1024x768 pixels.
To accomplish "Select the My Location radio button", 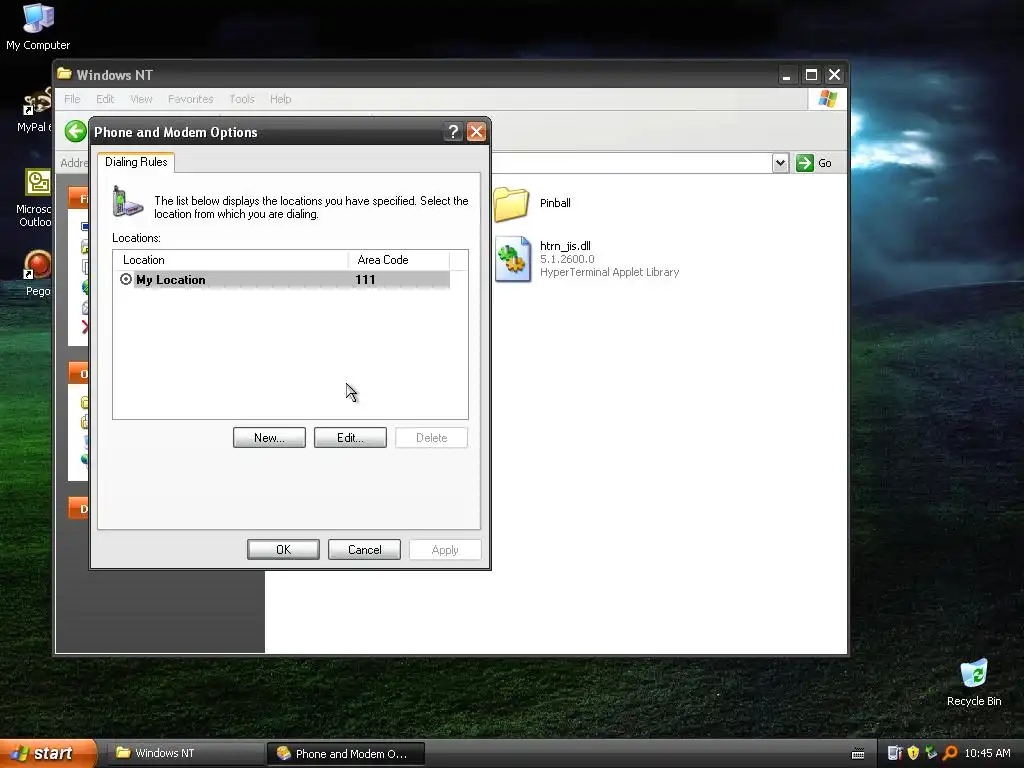I will click(x=126, y=280).
